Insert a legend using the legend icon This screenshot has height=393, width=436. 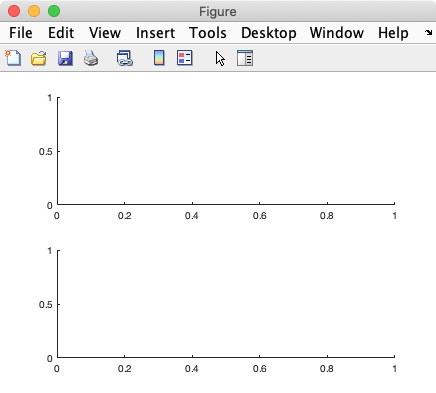pos(185,58)
